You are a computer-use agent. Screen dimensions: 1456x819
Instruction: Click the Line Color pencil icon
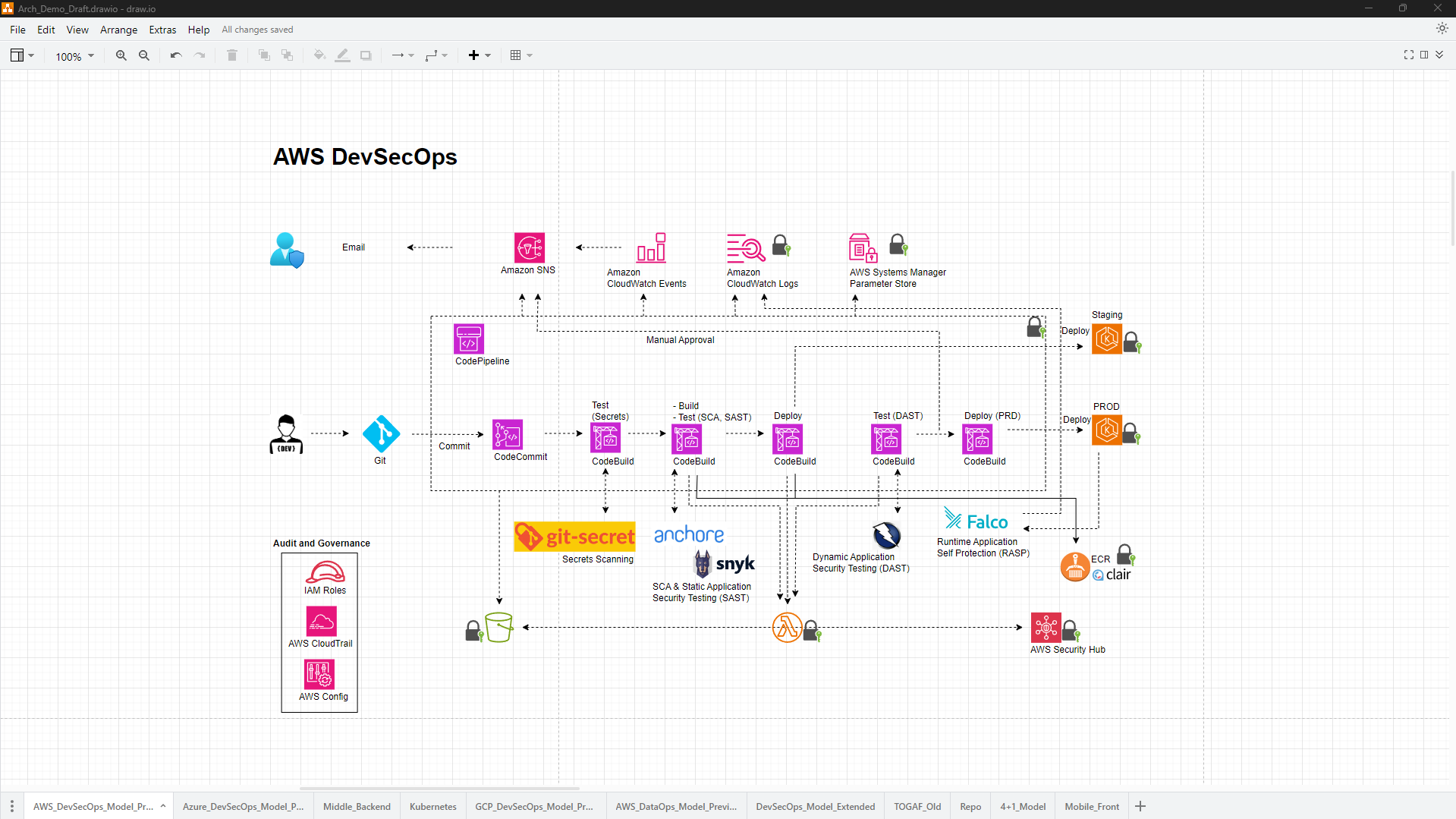pyautogui.click(x=342, y=55)
